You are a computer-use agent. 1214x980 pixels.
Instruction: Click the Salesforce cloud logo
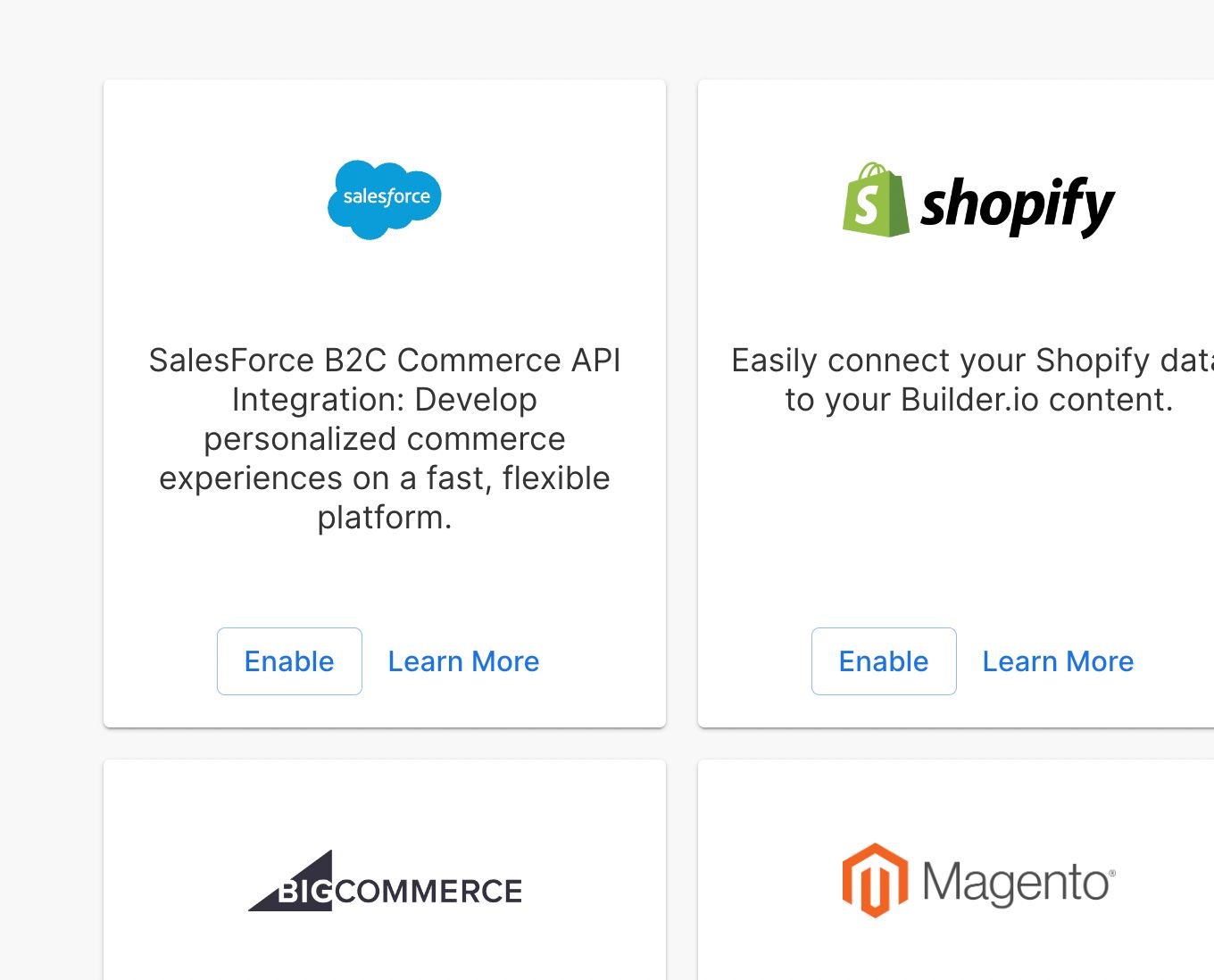385,199
